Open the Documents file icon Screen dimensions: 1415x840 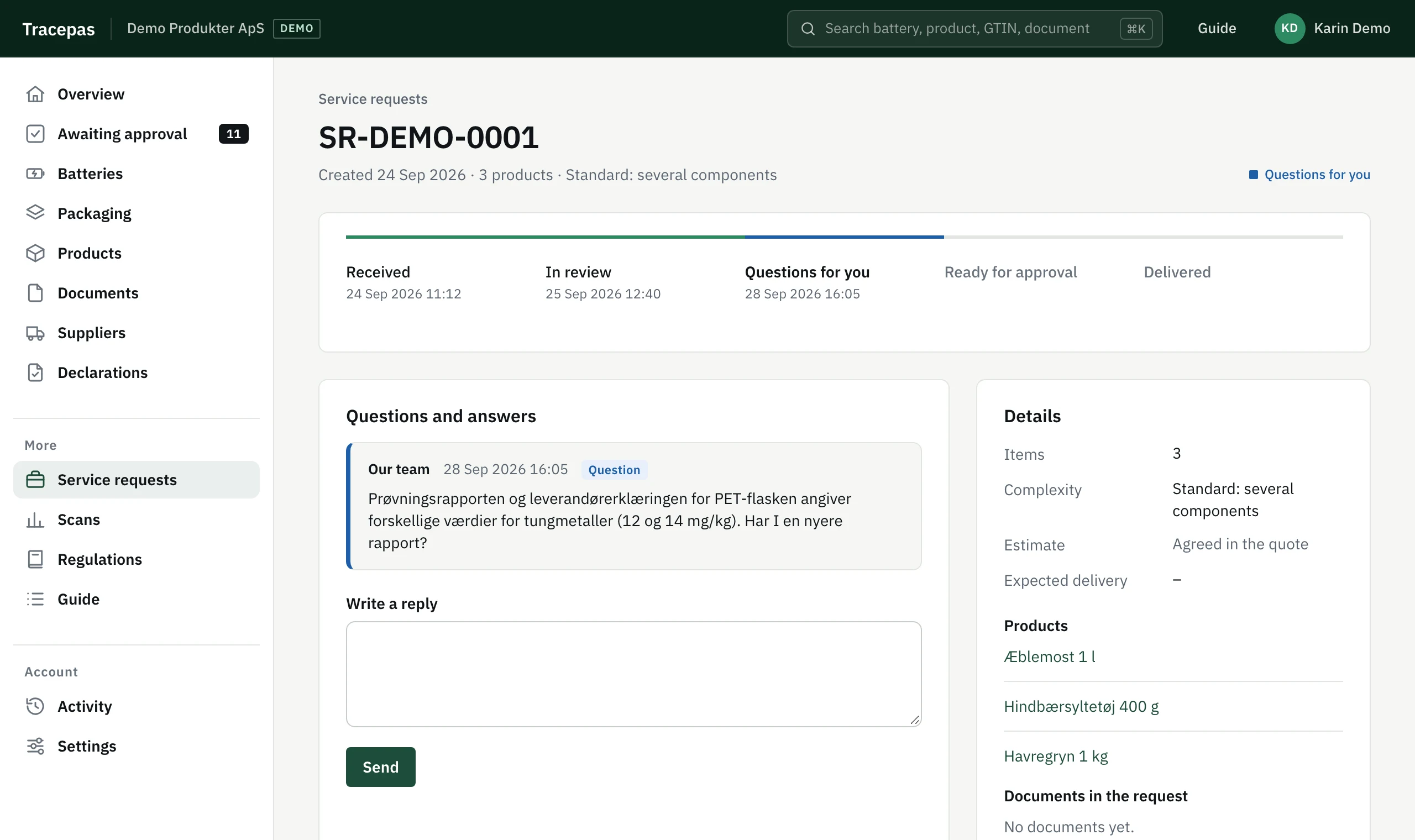35,293
